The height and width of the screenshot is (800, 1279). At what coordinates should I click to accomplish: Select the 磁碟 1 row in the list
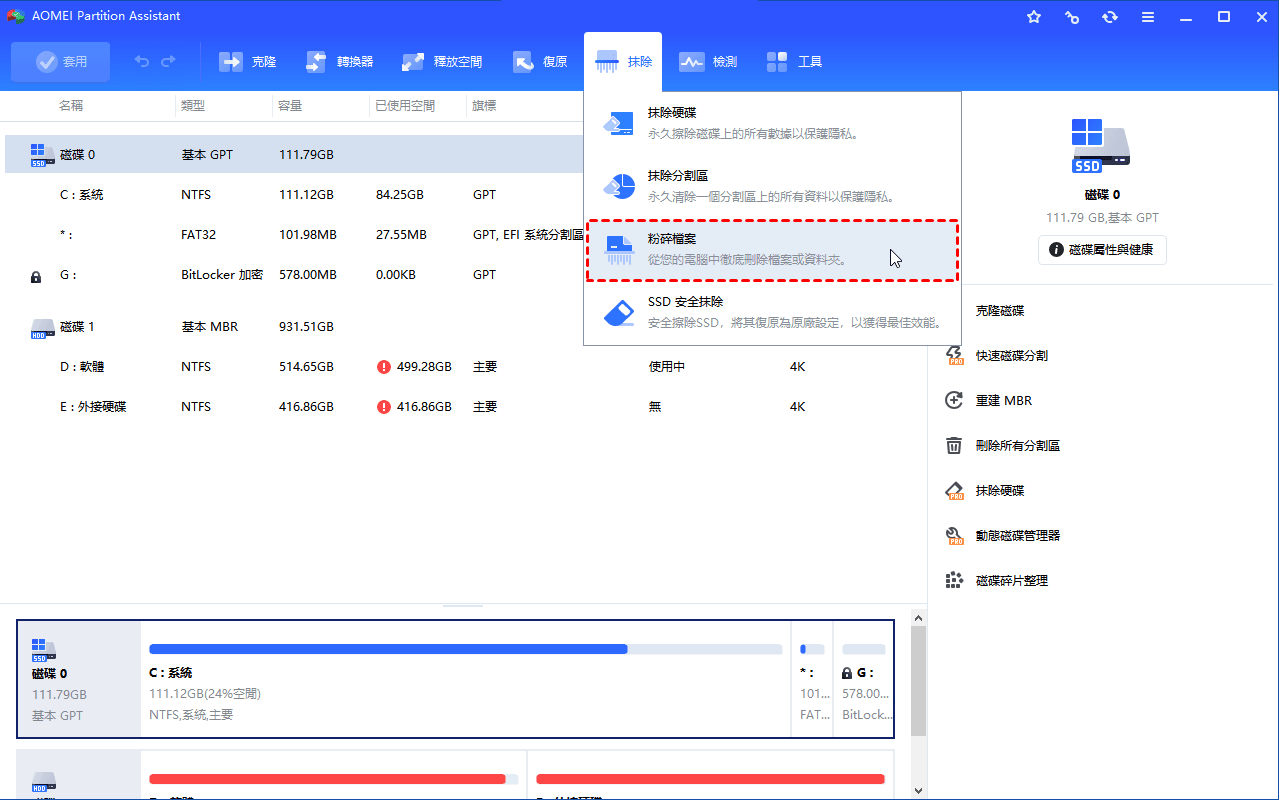point(465,327)
